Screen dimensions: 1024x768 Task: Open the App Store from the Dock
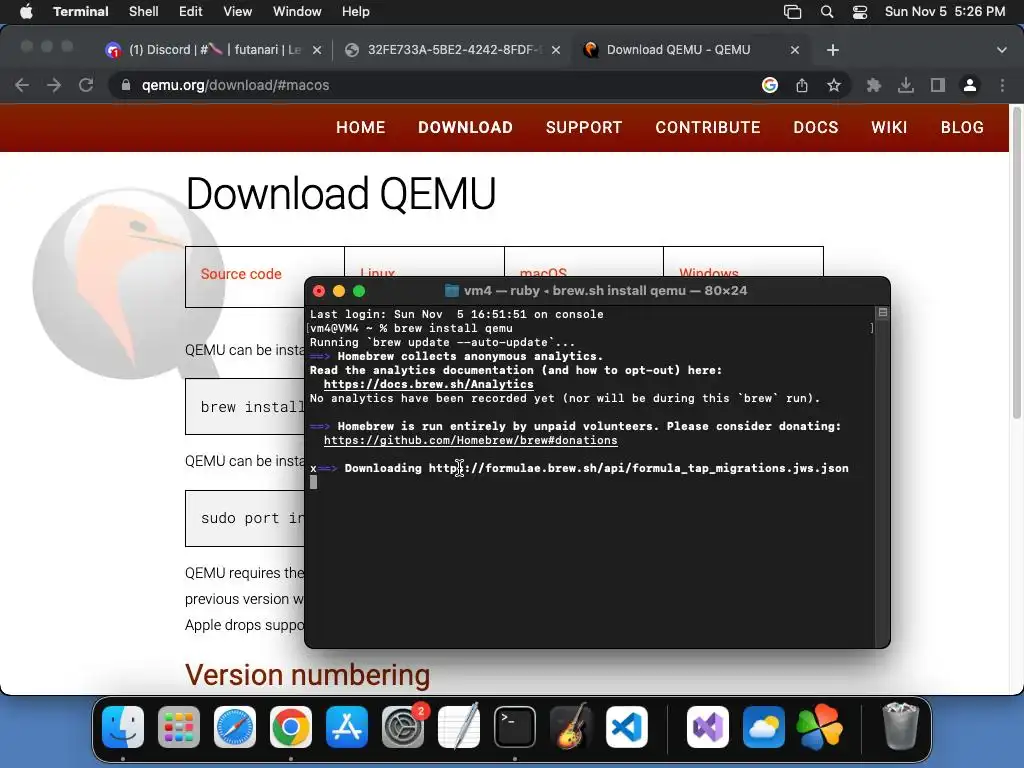347,727
